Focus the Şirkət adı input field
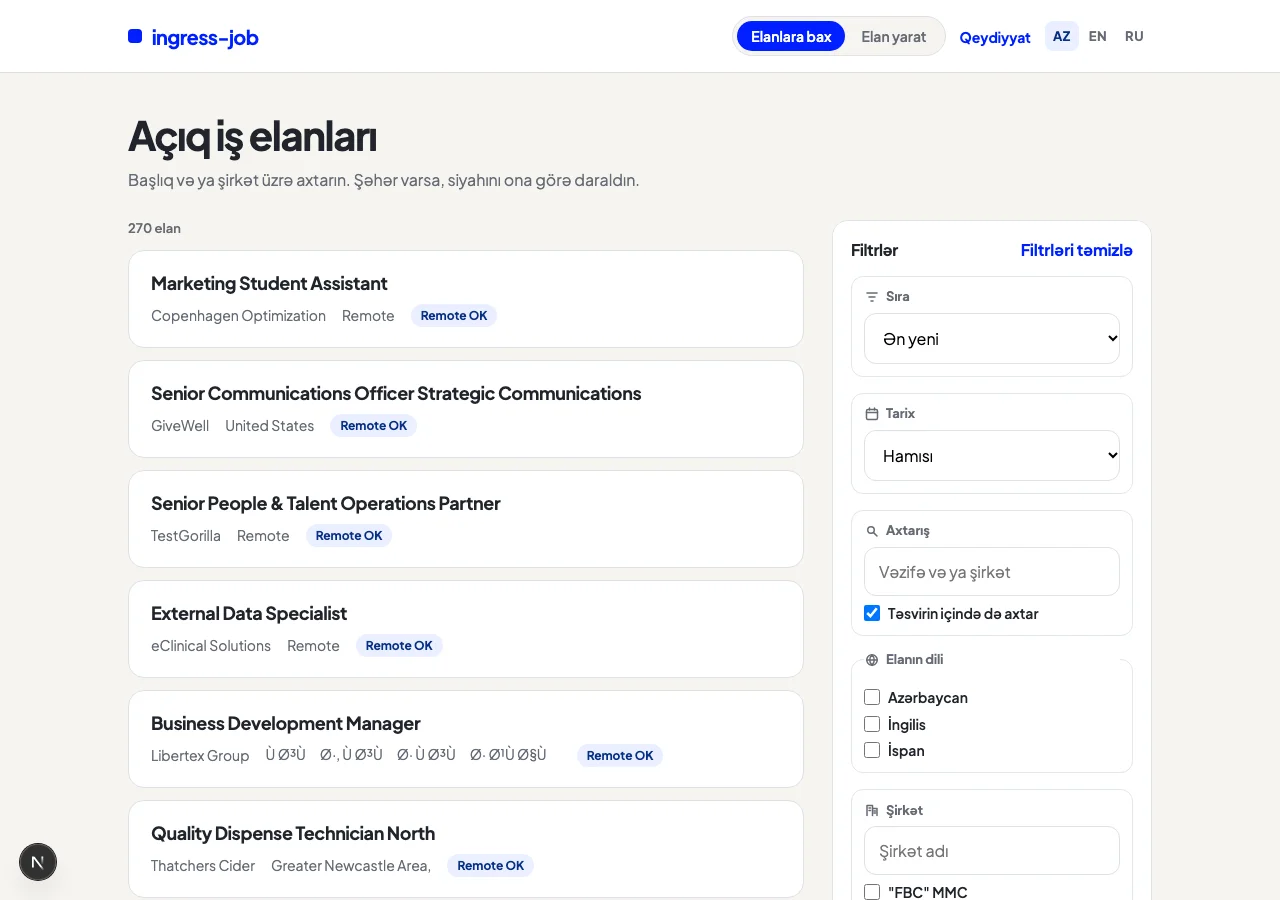This screenshot has height=900, width=1280. 992,851
